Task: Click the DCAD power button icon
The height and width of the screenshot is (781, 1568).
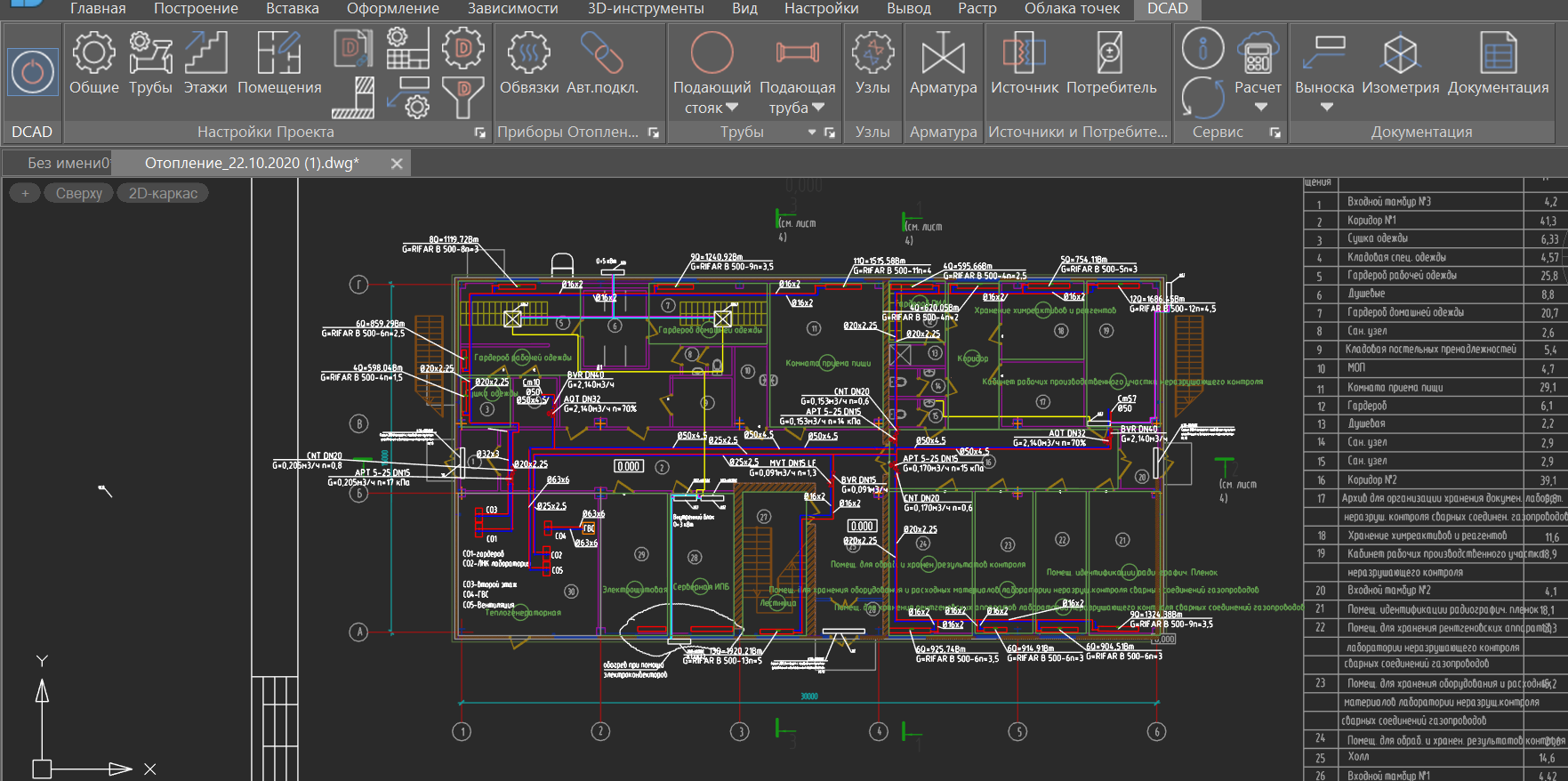Action: pyautogui.click(x=33, y=71)
